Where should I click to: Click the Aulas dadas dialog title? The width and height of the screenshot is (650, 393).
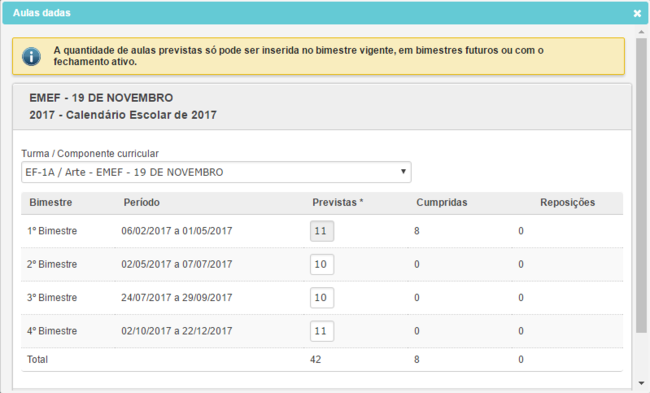click(42, 13)
